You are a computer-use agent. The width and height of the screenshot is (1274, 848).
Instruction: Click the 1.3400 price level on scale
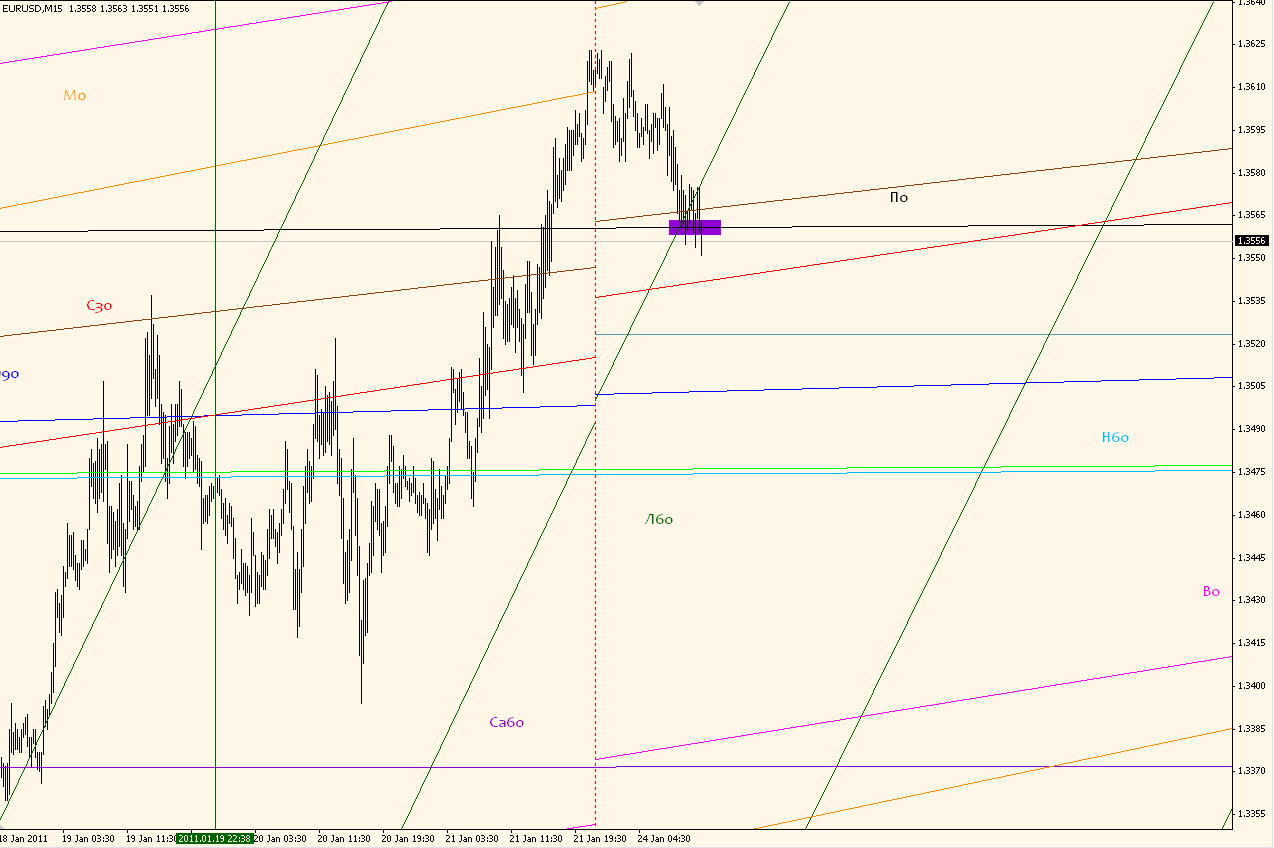coord(1253,686)
